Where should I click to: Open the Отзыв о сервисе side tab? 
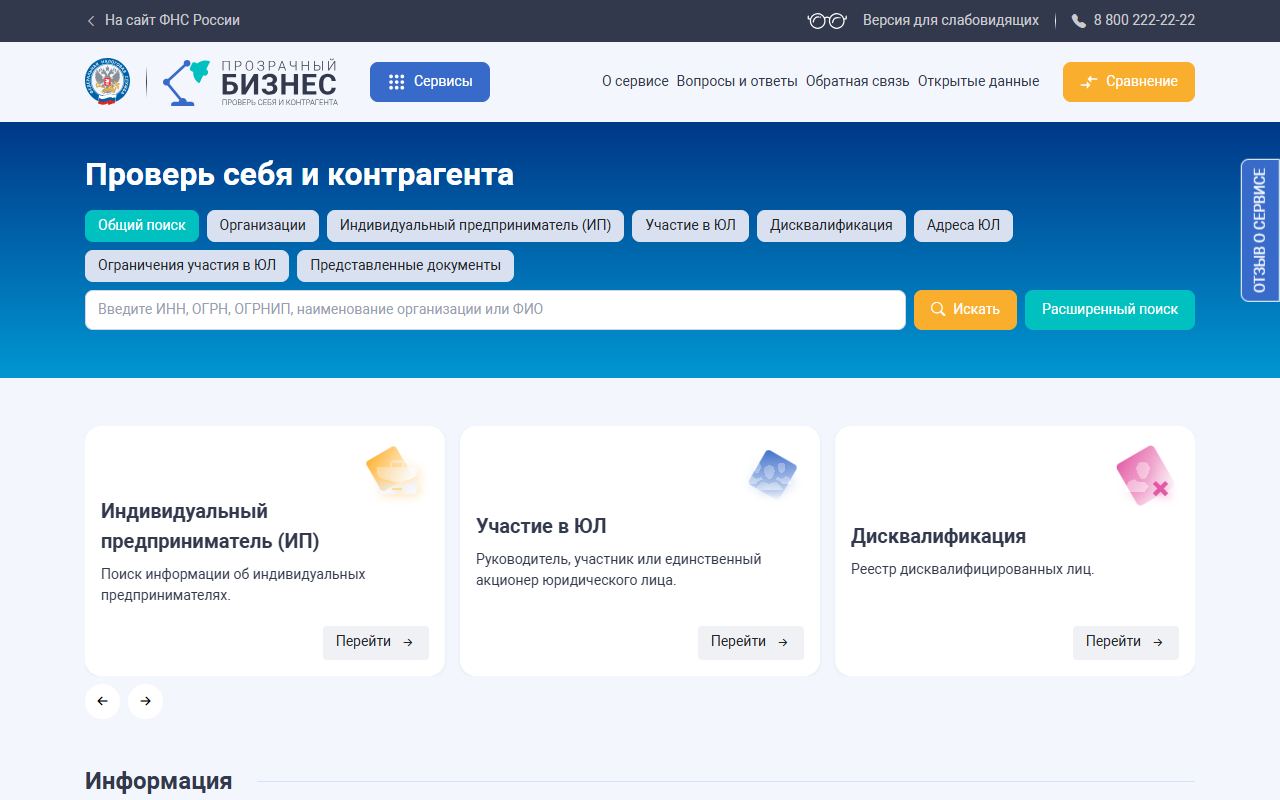pos(1260,230)
